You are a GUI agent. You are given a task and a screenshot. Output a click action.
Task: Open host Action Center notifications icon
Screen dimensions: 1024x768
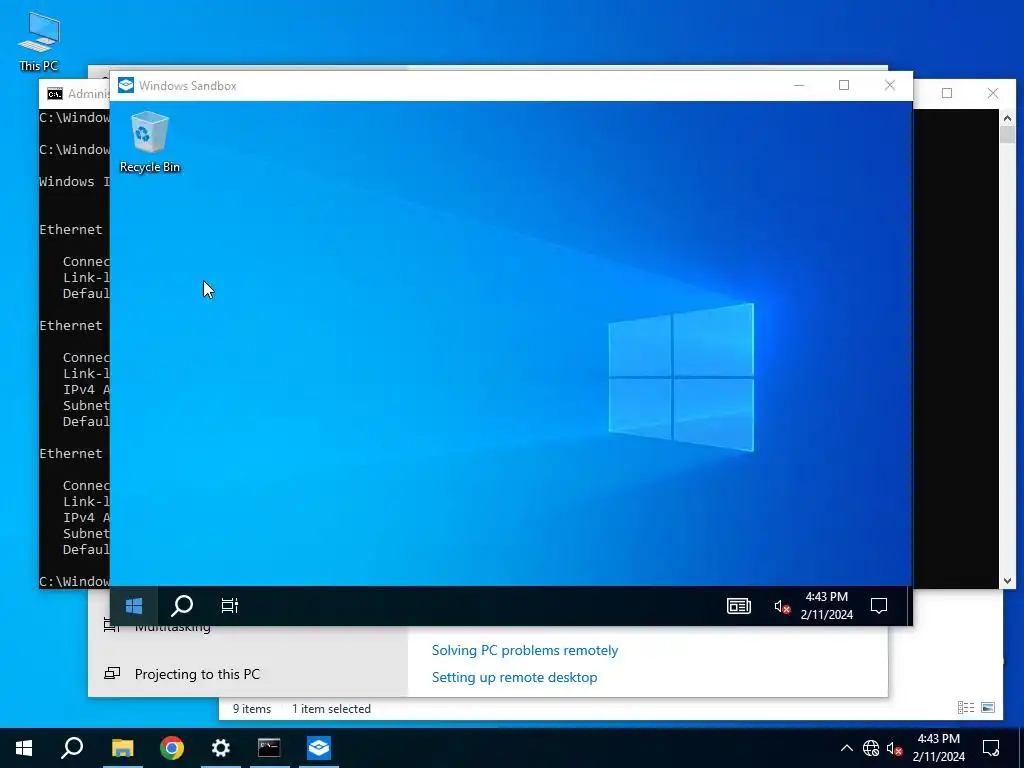(991, 748)
